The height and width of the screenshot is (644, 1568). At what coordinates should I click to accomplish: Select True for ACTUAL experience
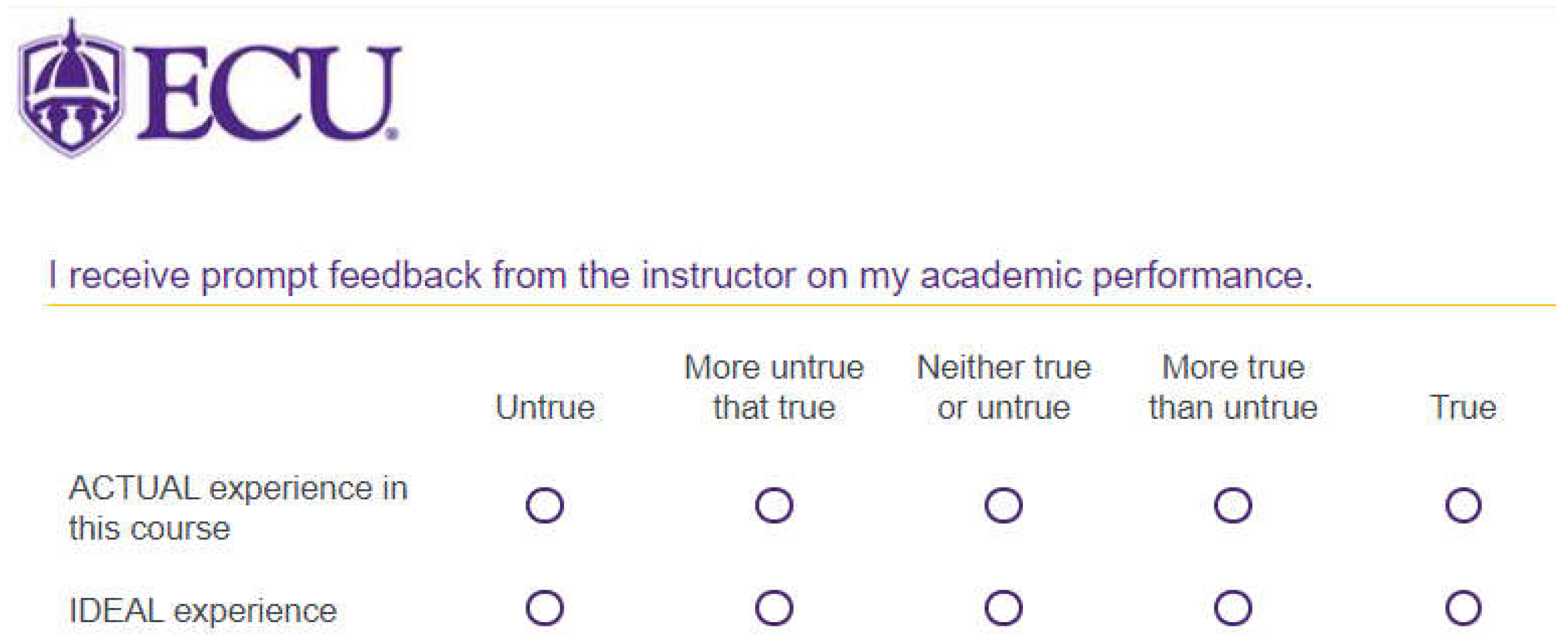tap(1463, 505)
